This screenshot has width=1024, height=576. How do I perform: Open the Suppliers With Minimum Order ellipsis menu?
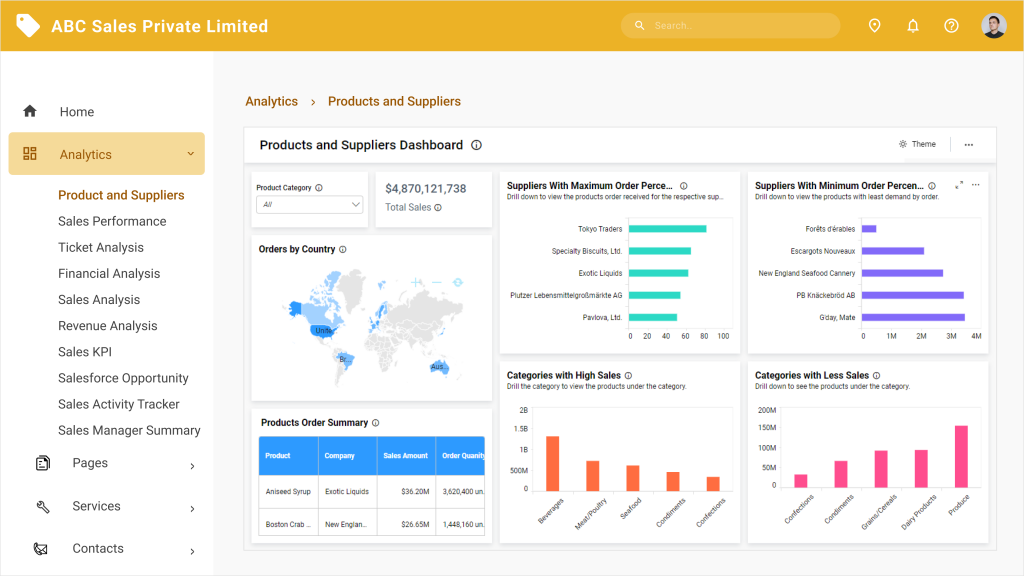(976, 185)
